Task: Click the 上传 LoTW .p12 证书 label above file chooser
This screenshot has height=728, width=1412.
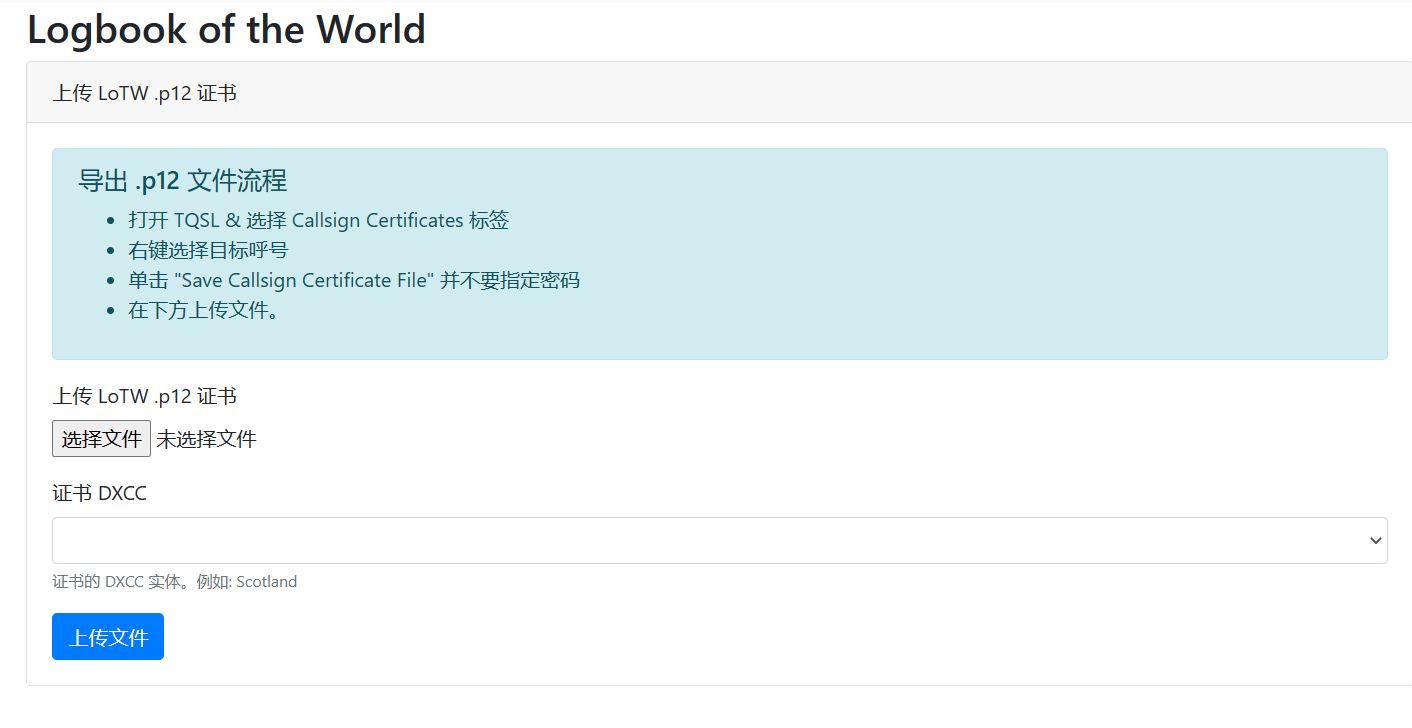Action: [x=145, y=396]
